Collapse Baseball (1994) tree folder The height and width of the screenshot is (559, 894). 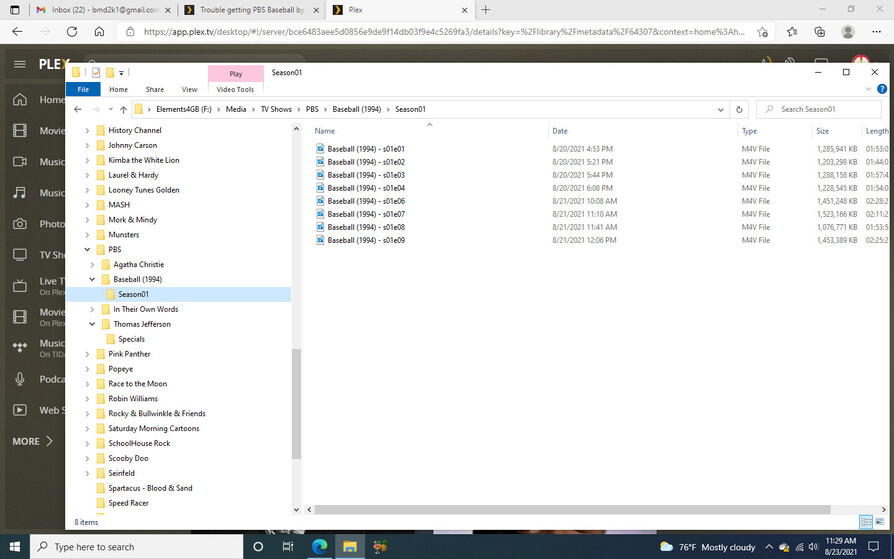point(92,280)
